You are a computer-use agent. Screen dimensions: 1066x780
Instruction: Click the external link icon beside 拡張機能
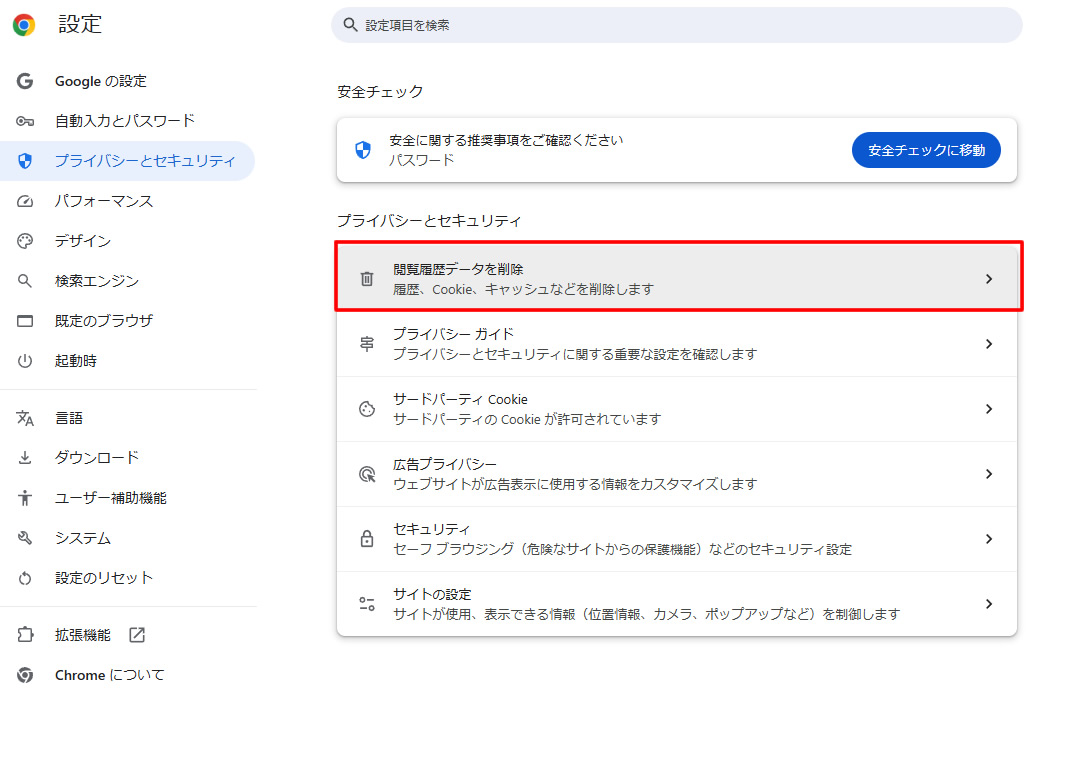coord(137,635)
